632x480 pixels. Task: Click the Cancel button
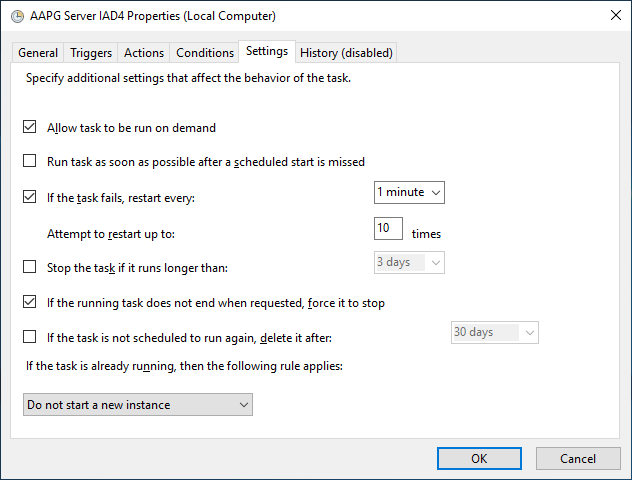click(x=578, y=459)
